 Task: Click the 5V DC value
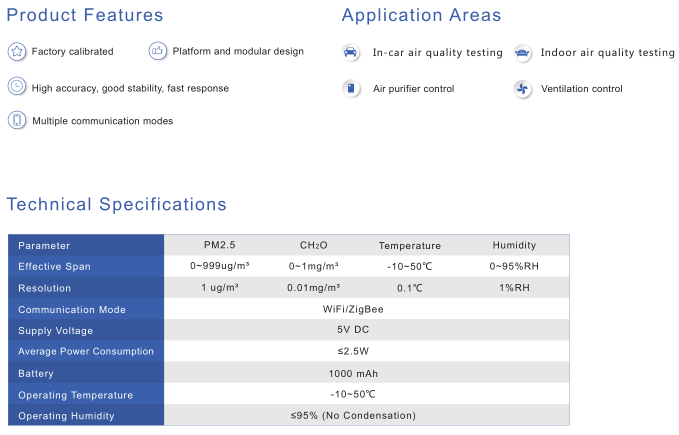point(353,330)
